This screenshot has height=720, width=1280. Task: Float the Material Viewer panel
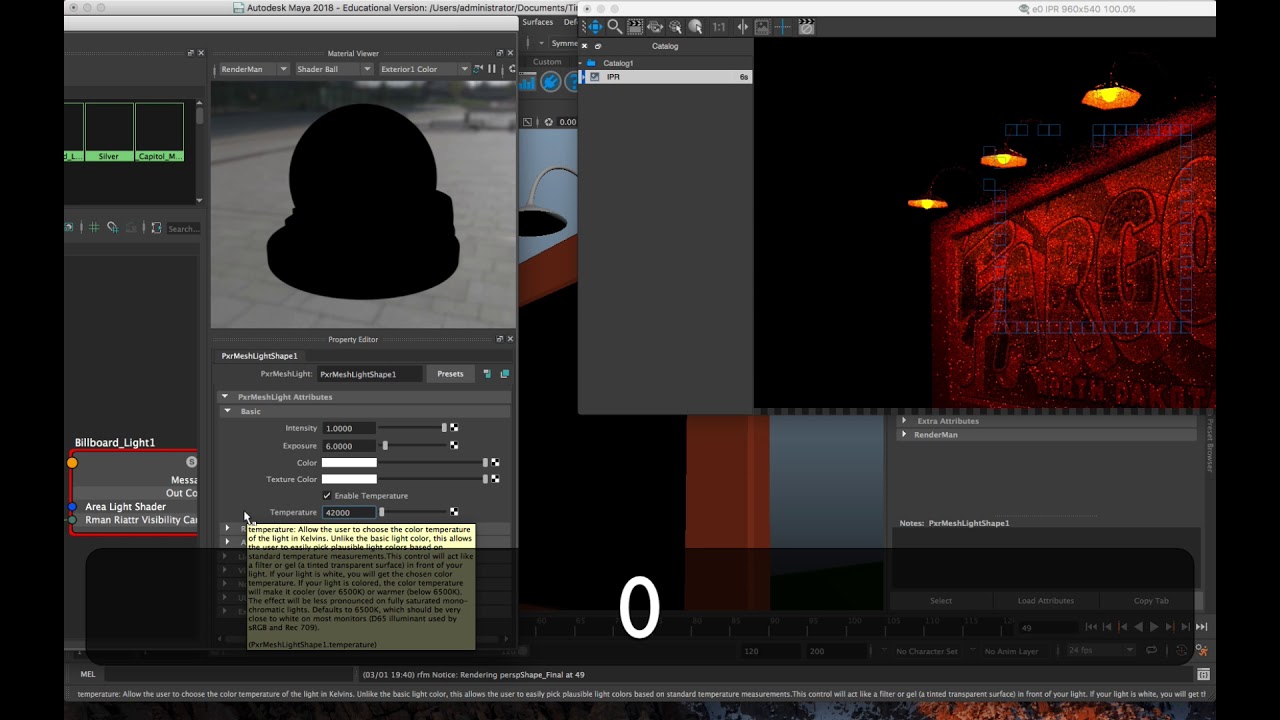click(500, 53)
